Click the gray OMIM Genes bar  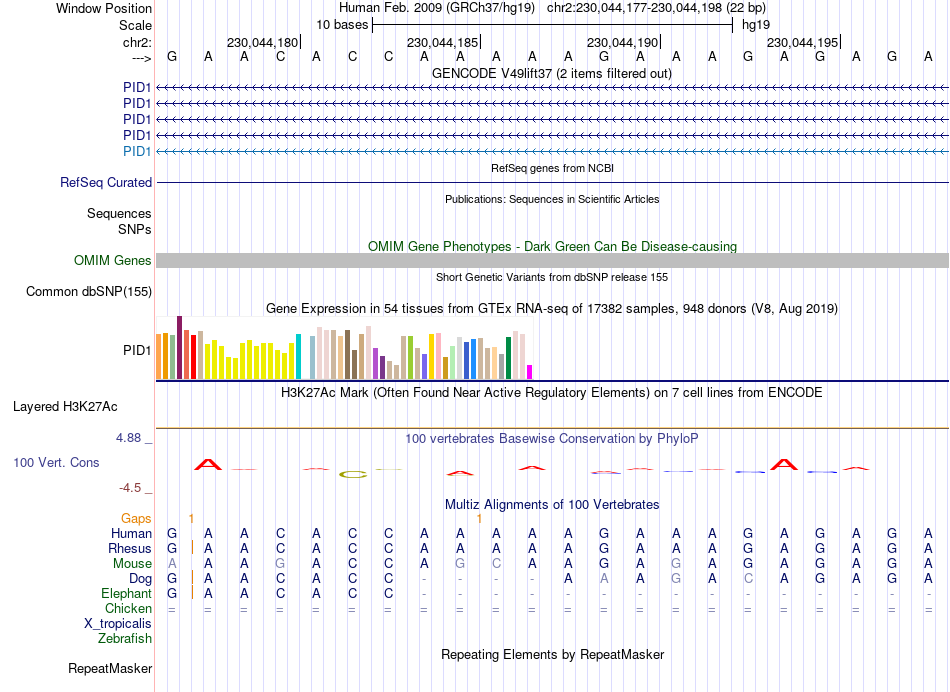pyautogui.click(x=552, y=261)
